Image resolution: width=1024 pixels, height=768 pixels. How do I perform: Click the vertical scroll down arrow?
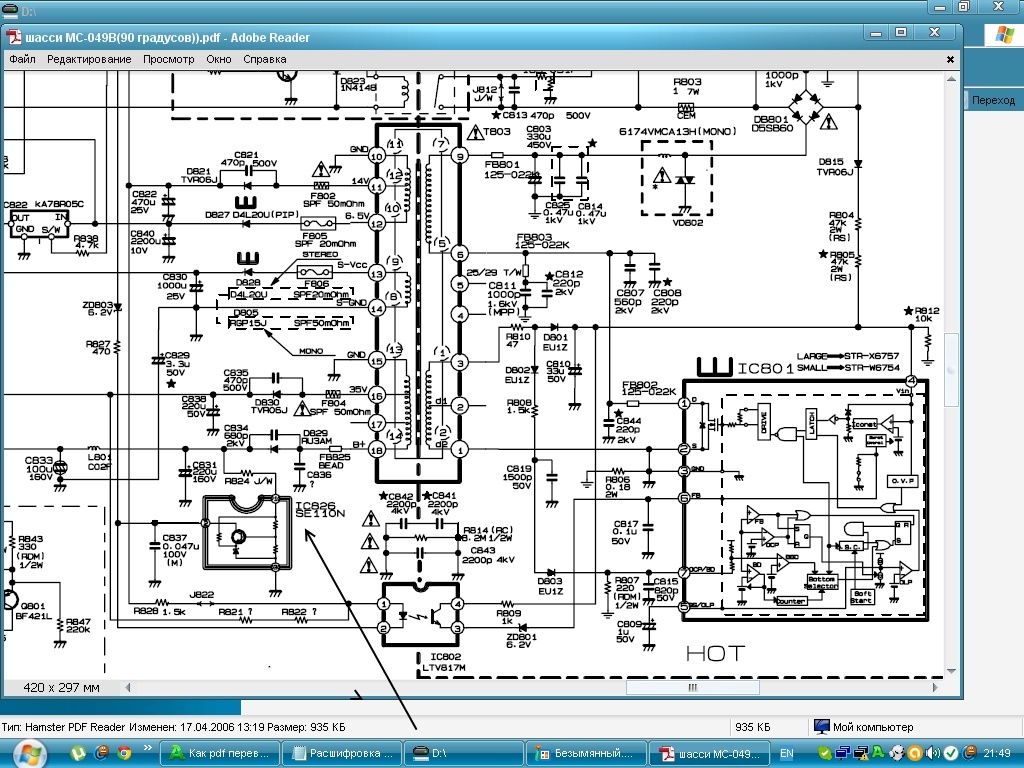[952, 671]
